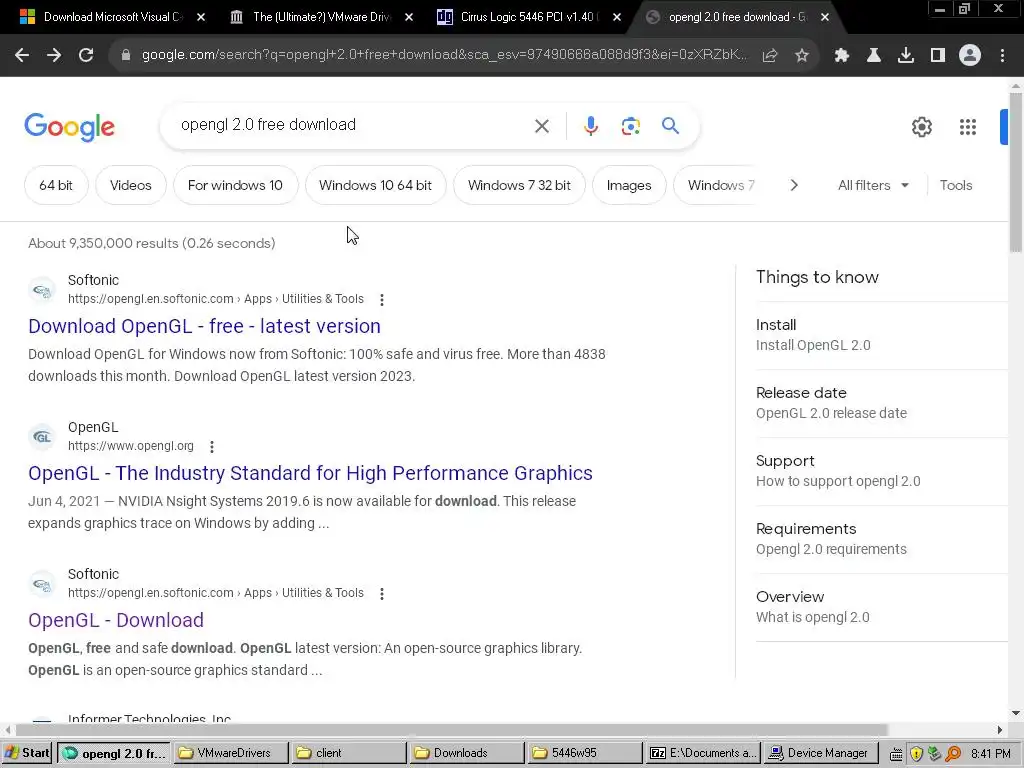Expand Overview What is opengl 2.0

coord(882,607)
